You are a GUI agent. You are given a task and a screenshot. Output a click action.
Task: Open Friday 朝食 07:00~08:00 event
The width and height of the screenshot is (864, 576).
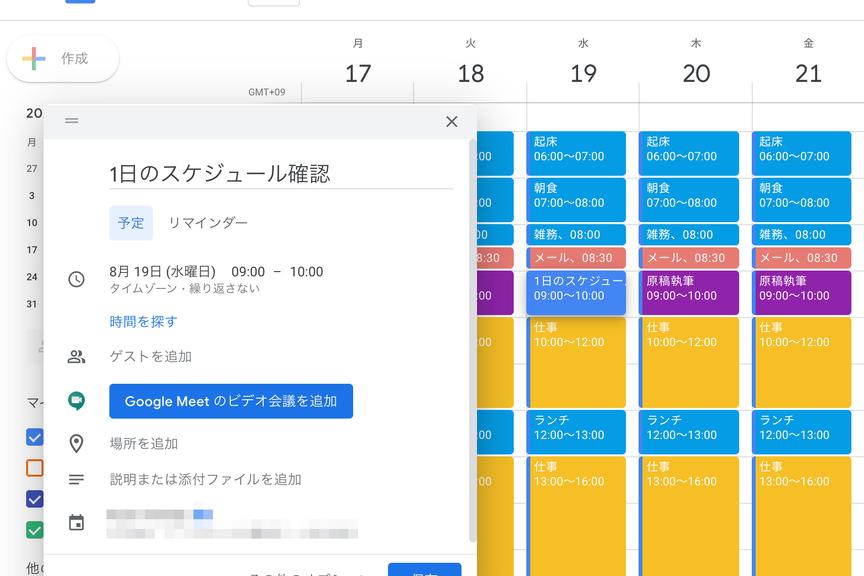click(x=801, y=200)
